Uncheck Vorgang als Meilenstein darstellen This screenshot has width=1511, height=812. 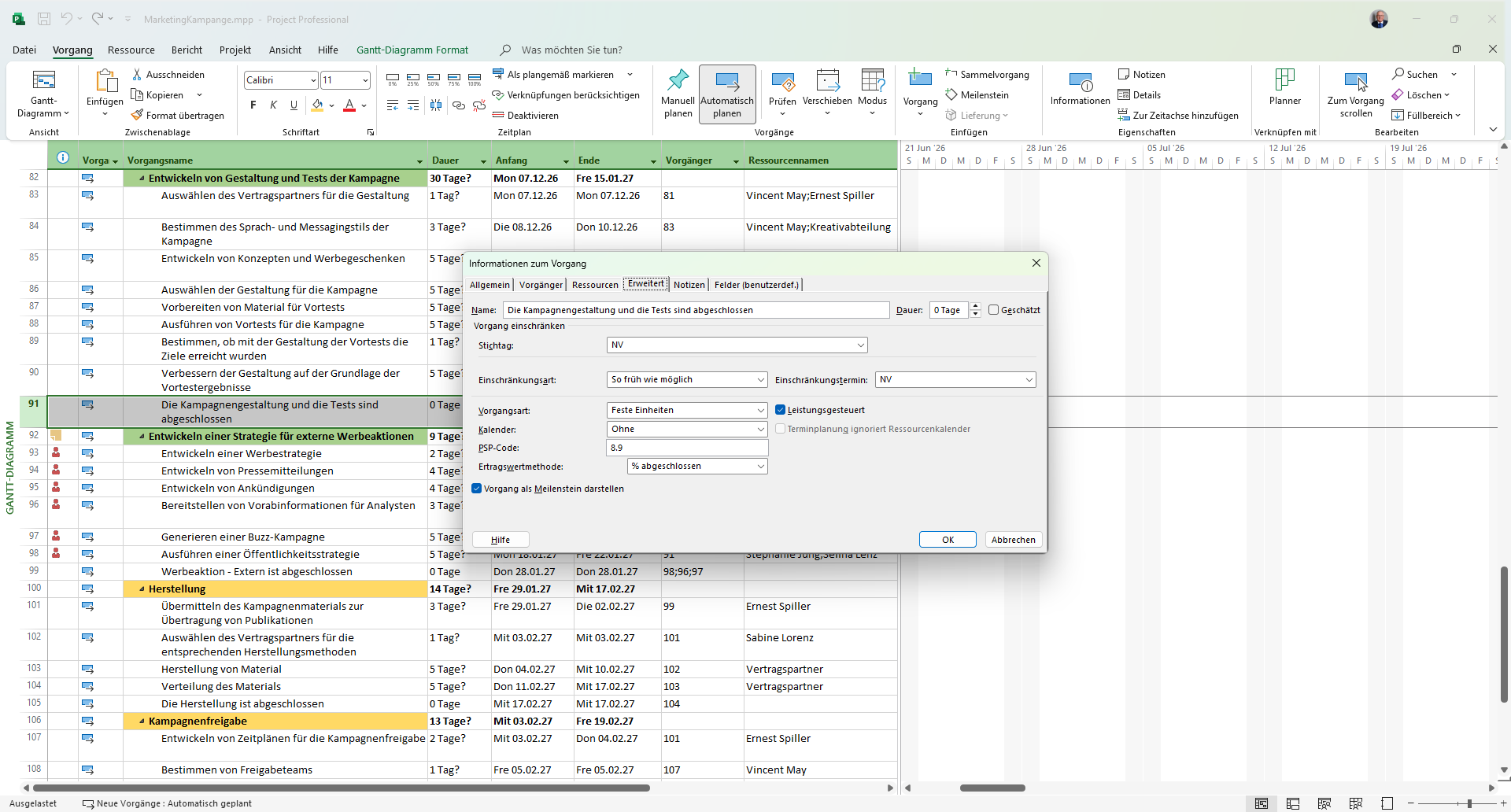(476, 489)
